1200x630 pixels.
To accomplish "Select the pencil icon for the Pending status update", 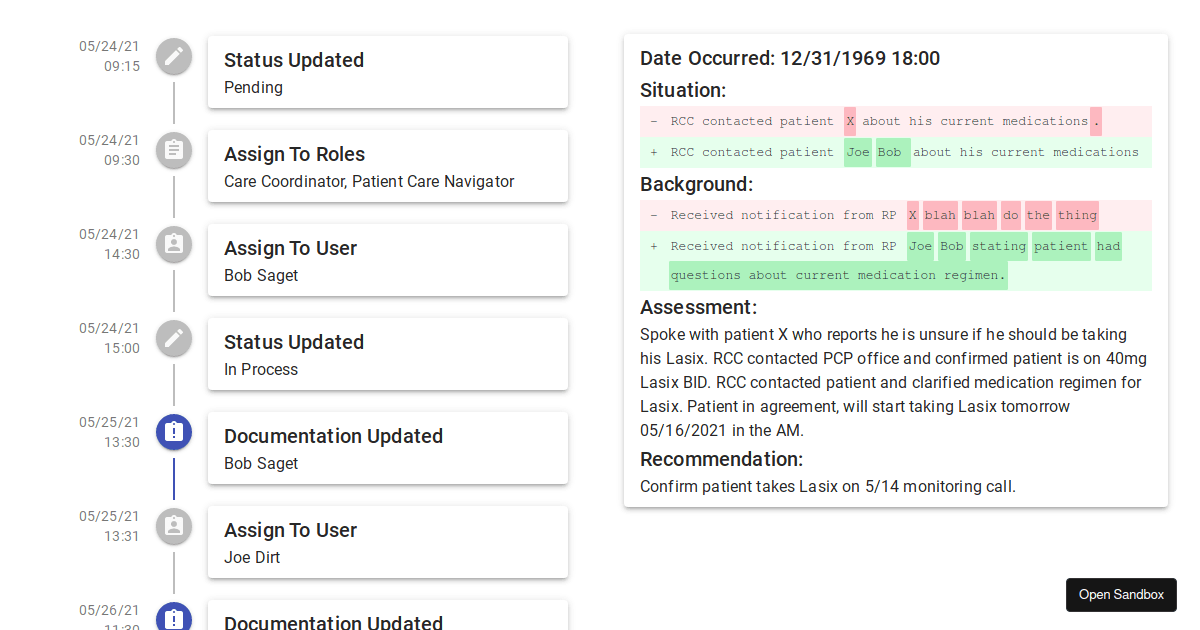I will click(x=174, y=57).
